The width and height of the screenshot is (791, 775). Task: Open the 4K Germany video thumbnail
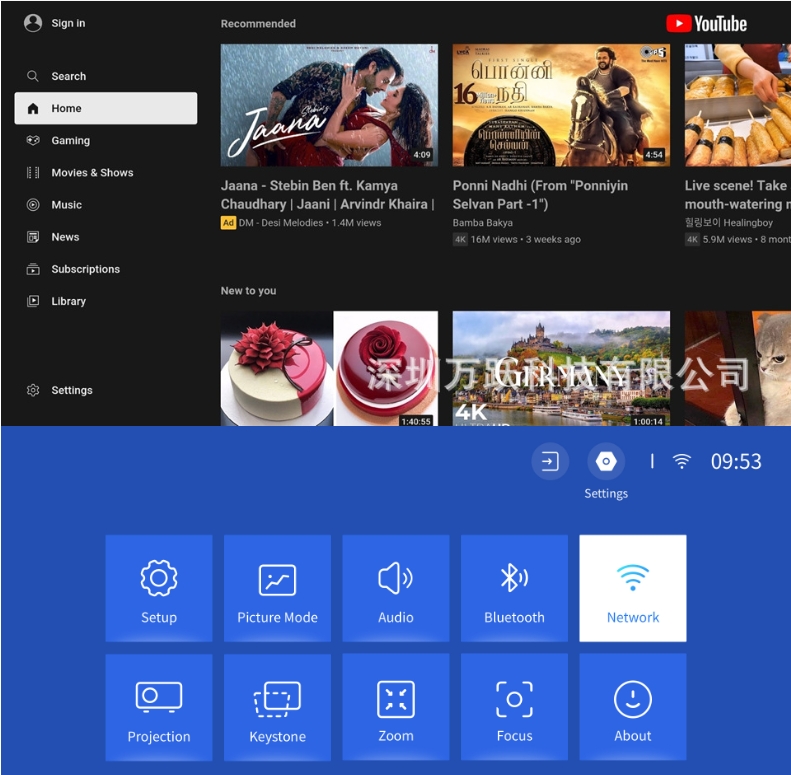tap(561, 368)
